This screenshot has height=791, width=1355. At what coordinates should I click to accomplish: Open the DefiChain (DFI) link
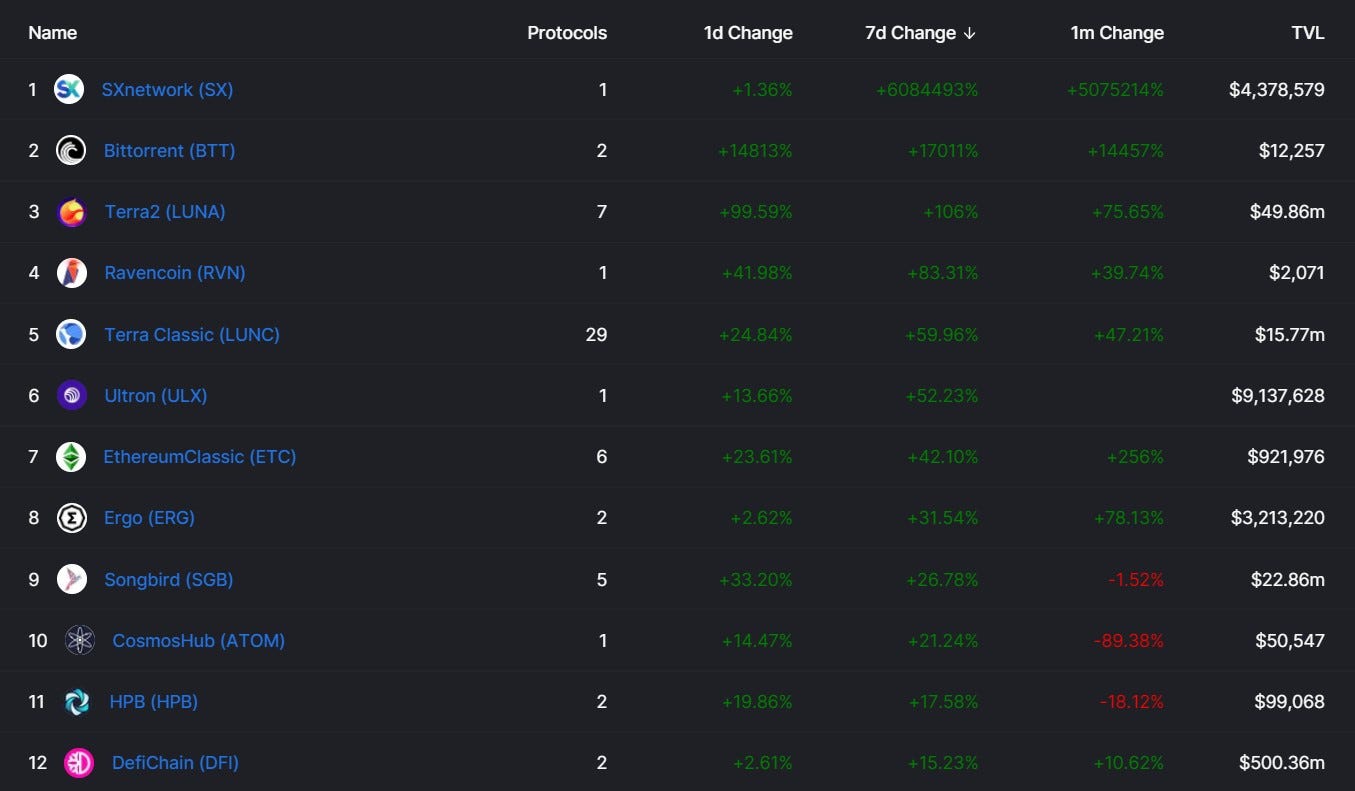pos(175,763)
